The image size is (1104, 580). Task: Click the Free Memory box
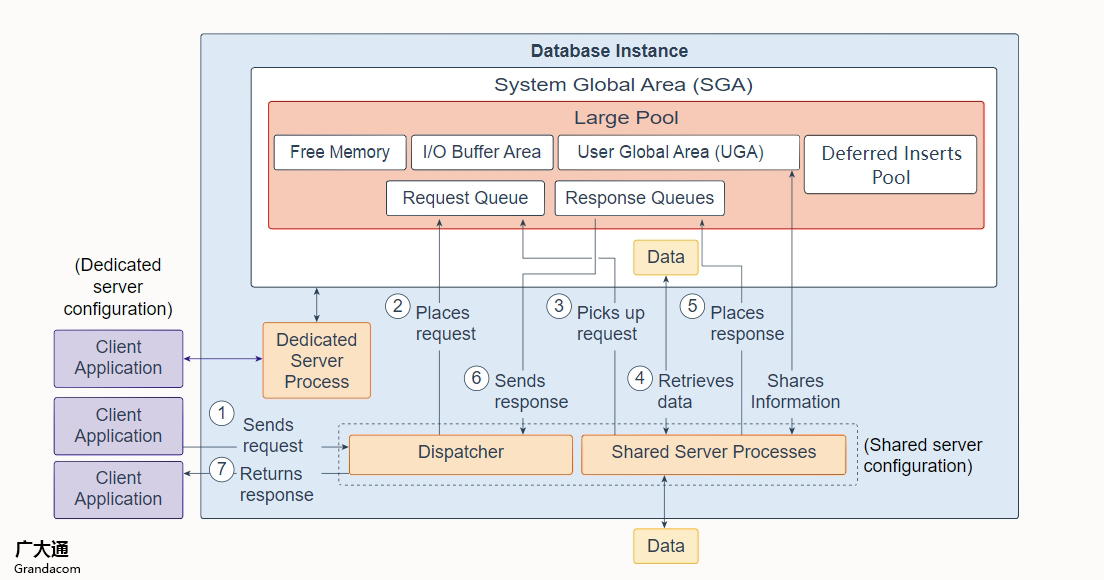click(340, 152)
